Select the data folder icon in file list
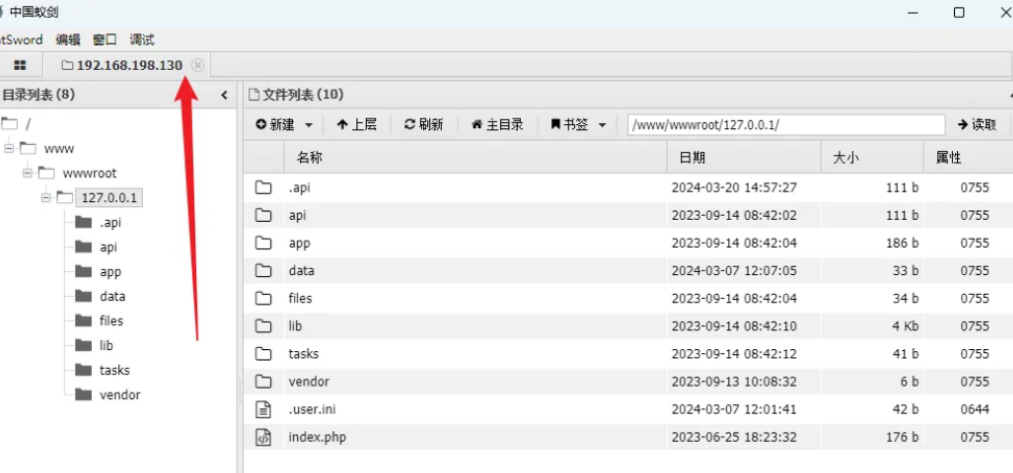This screenshot has height=473, width=1013. 263,270
